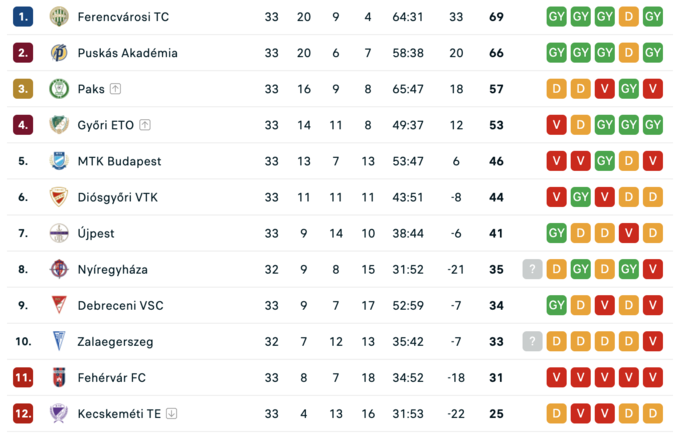This screenshot has height=434, width=680.
Task: Click the Fehérvár FC club badge
Action: coord(58,377)
